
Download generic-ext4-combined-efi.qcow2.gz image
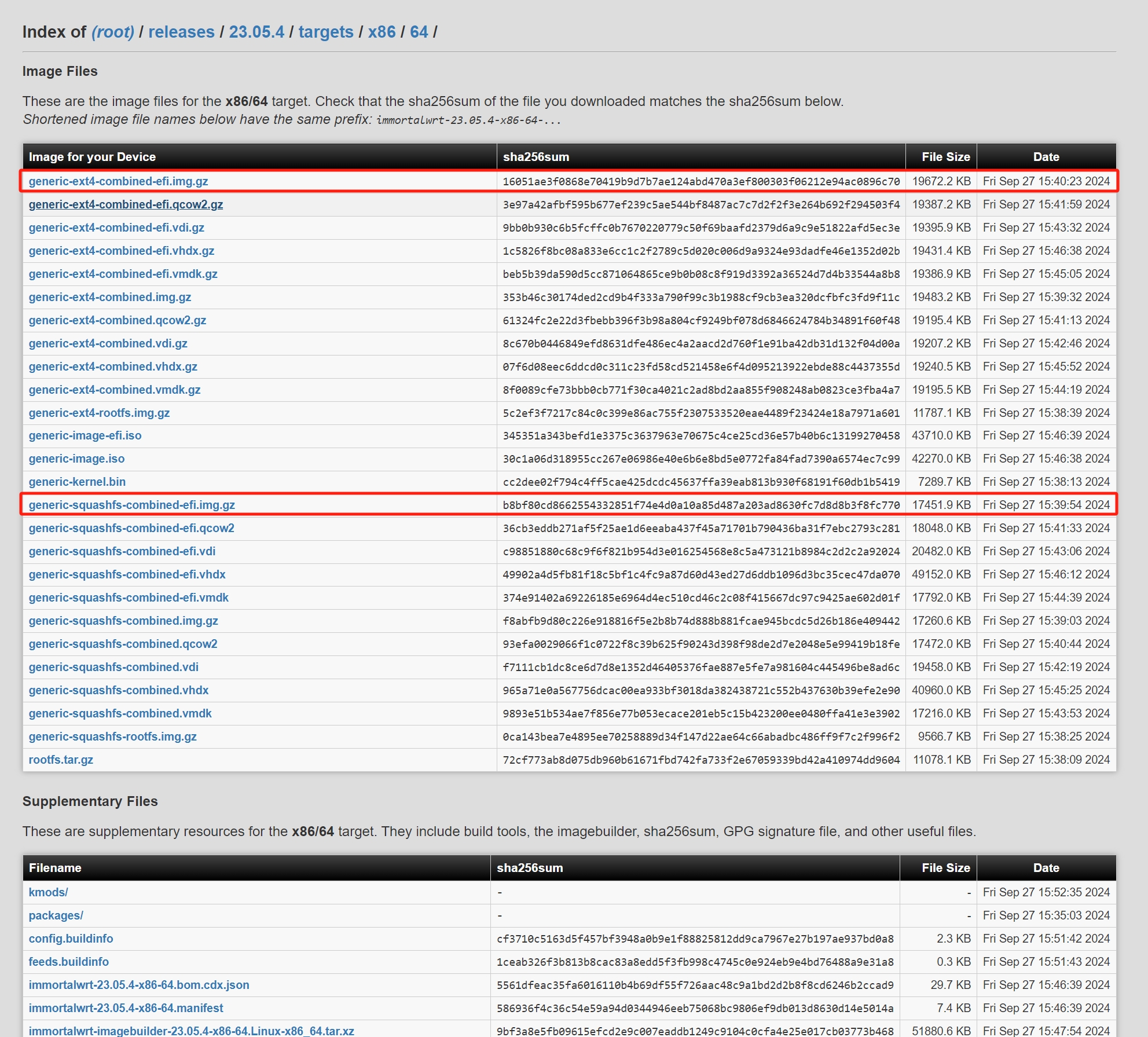(126, 204)
